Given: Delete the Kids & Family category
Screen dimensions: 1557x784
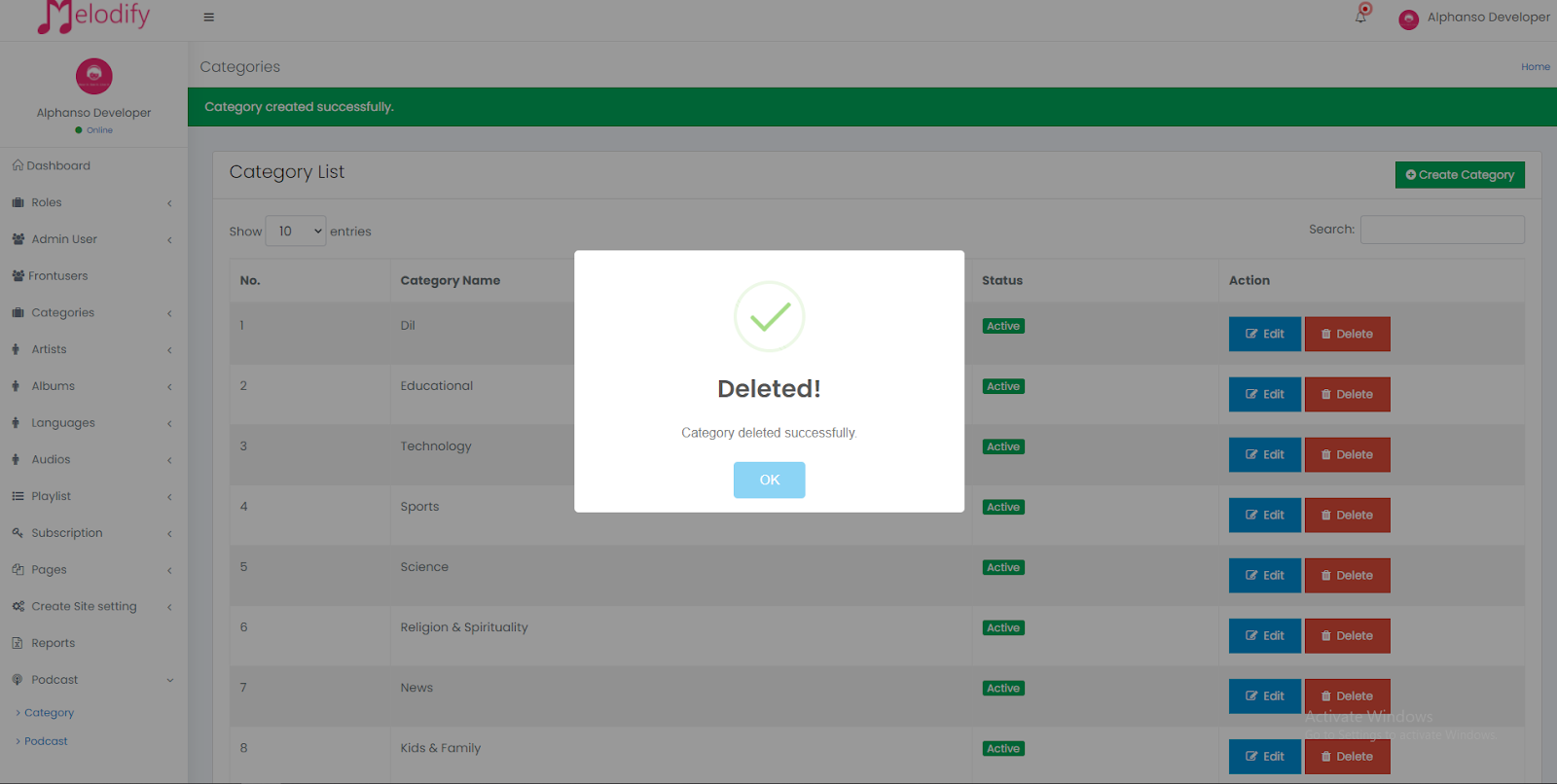Looking at the screenshot, I should click(x=1347, y=756).
